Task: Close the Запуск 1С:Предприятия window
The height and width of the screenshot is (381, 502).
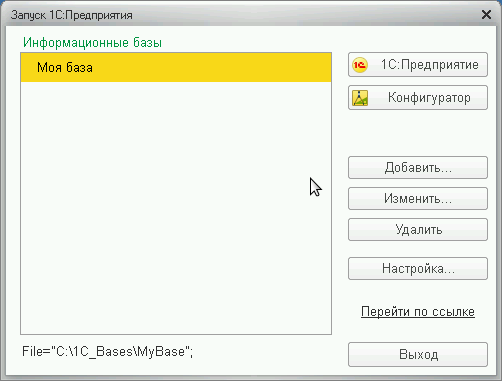Action: click(486, 15)
